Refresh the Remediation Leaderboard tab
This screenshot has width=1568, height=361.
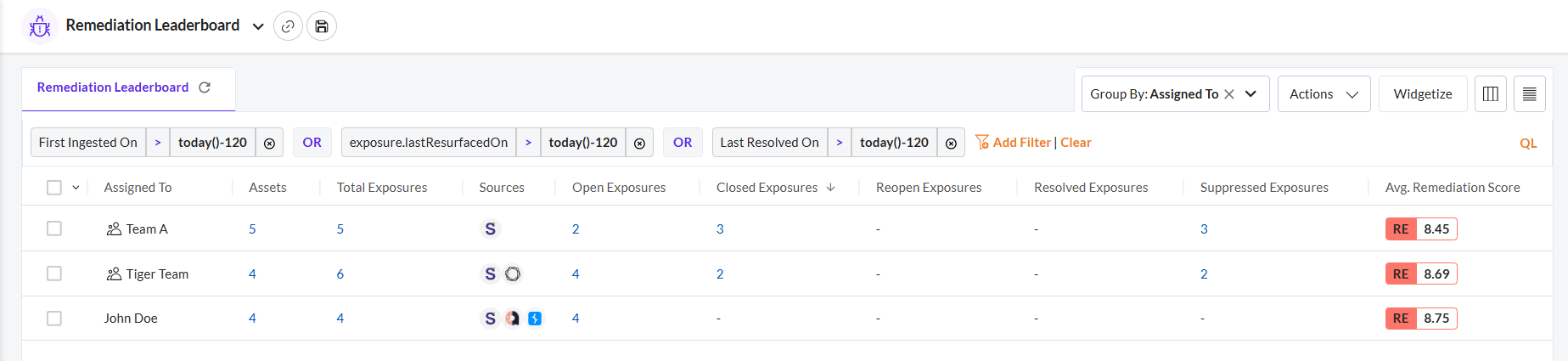[x=205, y=87]
